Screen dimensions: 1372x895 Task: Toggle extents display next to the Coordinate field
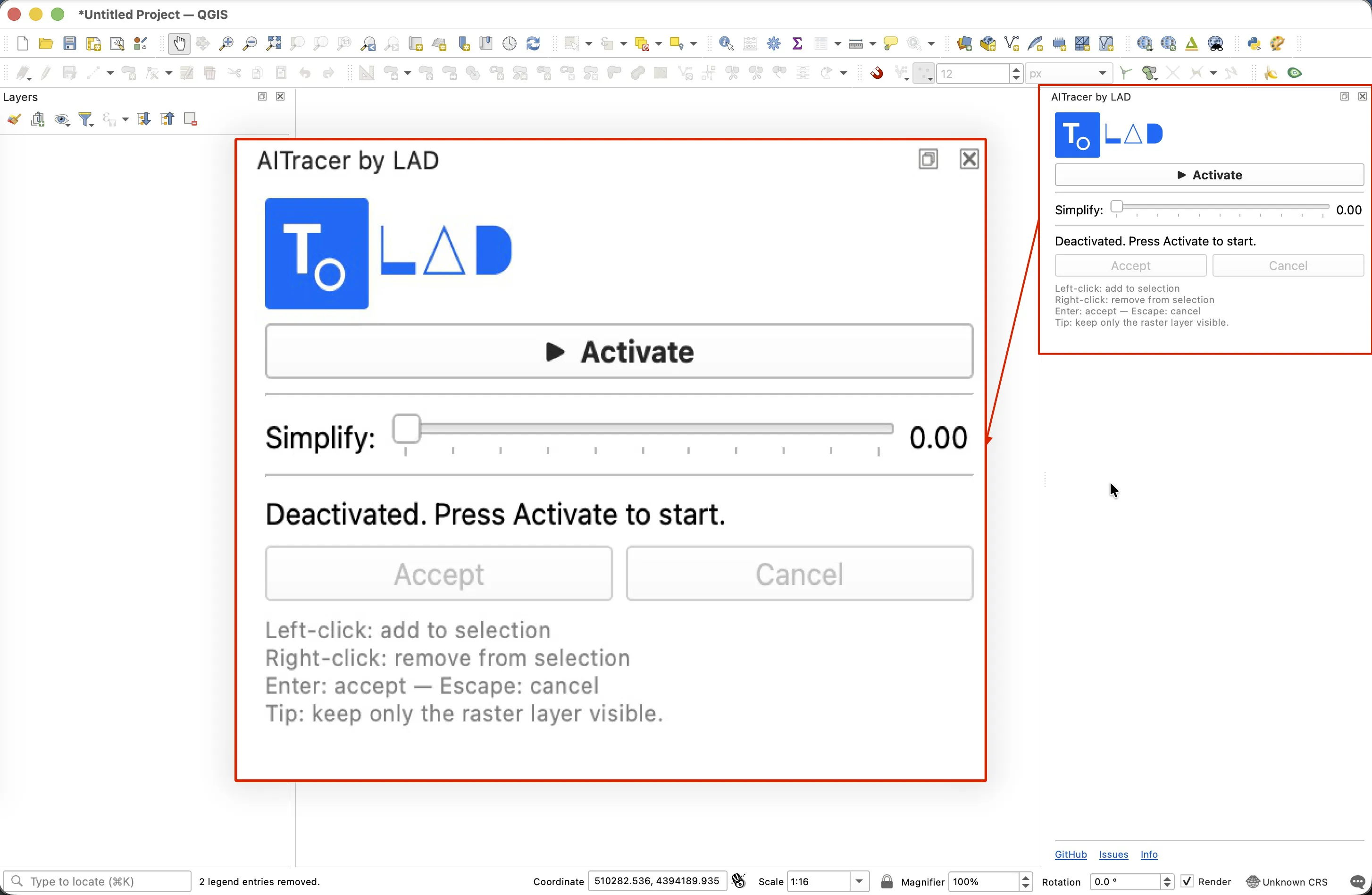point(738,881)
